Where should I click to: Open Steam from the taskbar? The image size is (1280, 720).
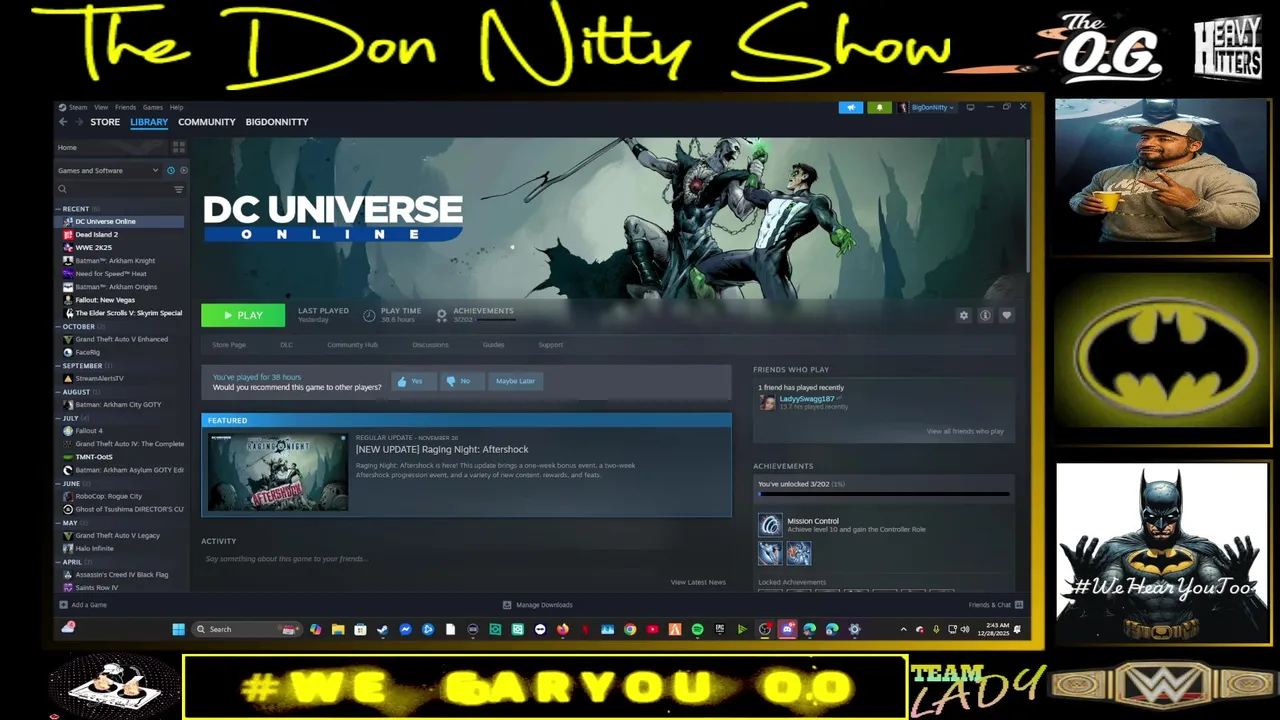point(382,629)
